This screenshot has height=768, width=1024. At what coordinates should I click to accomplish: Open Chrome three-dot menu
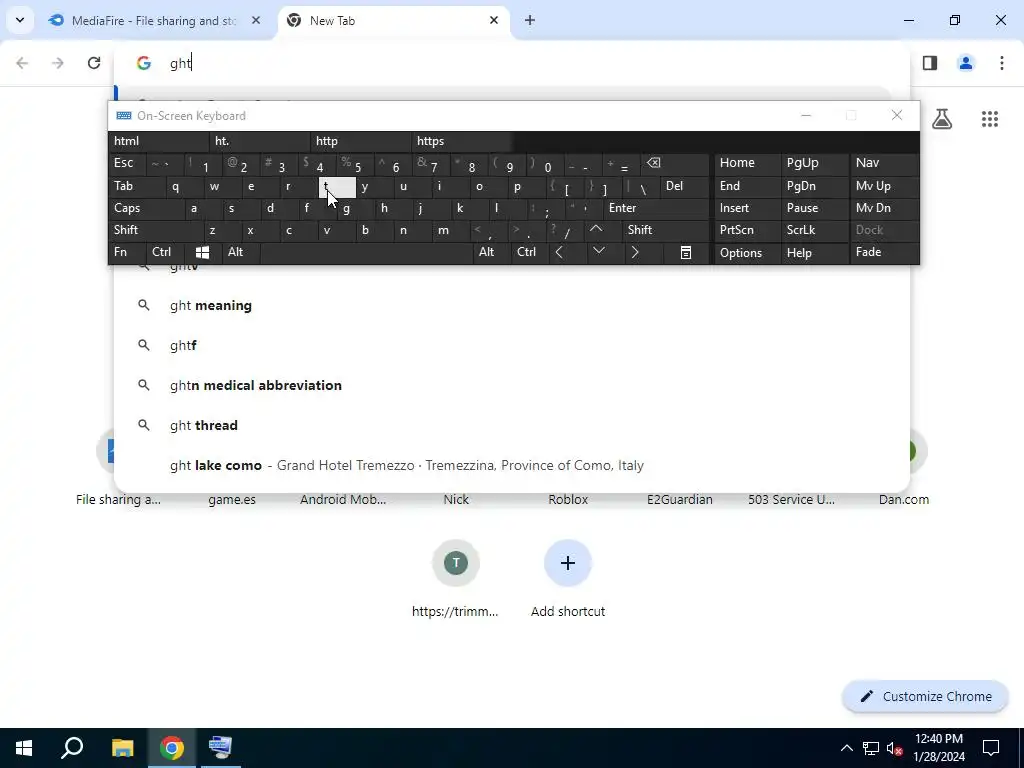coord(1002,63)
